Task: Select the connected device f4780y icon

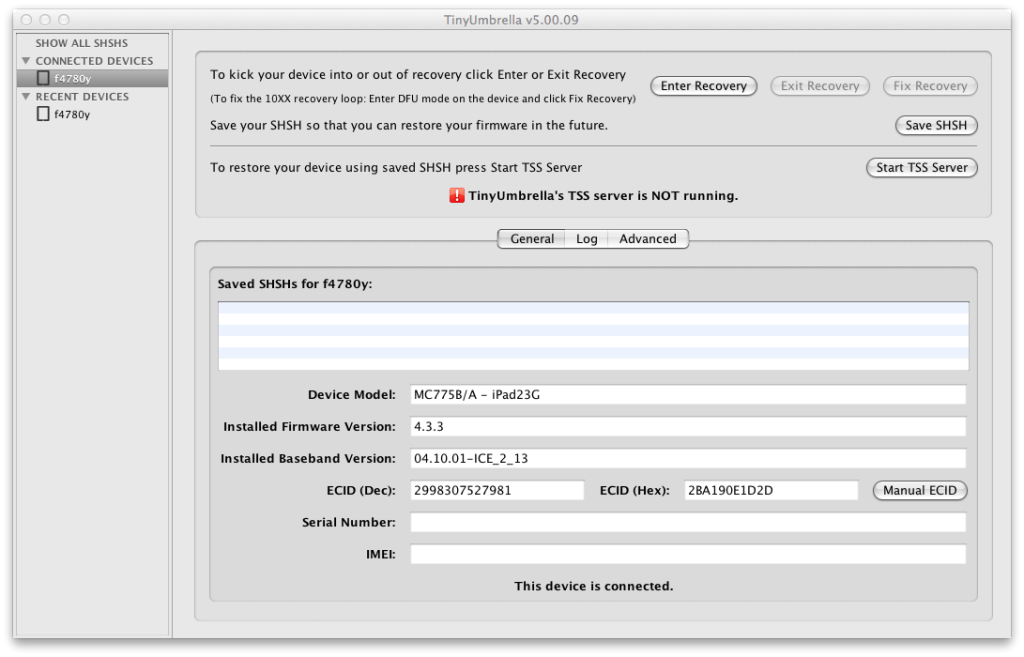Action: (x=43, y=78)
